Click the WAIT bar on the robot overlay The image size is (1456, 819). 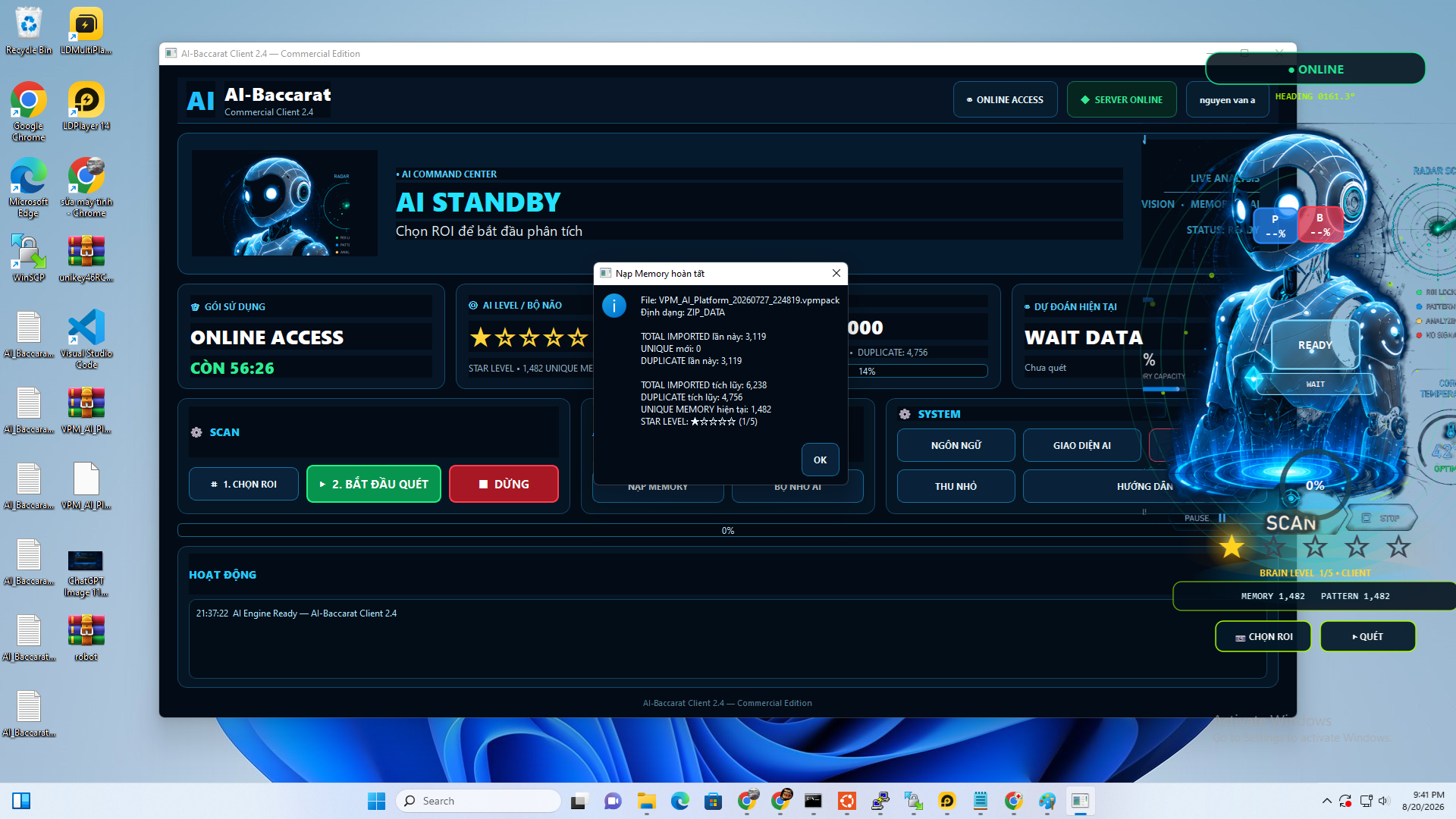tap(1315, 384)
